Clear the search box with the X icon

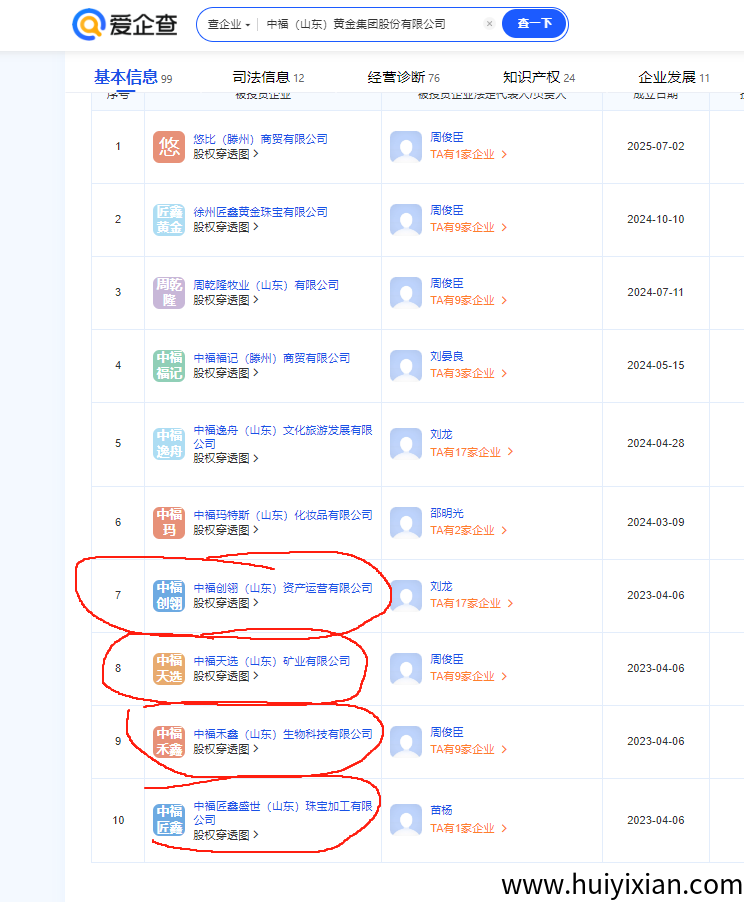point(489,24)
